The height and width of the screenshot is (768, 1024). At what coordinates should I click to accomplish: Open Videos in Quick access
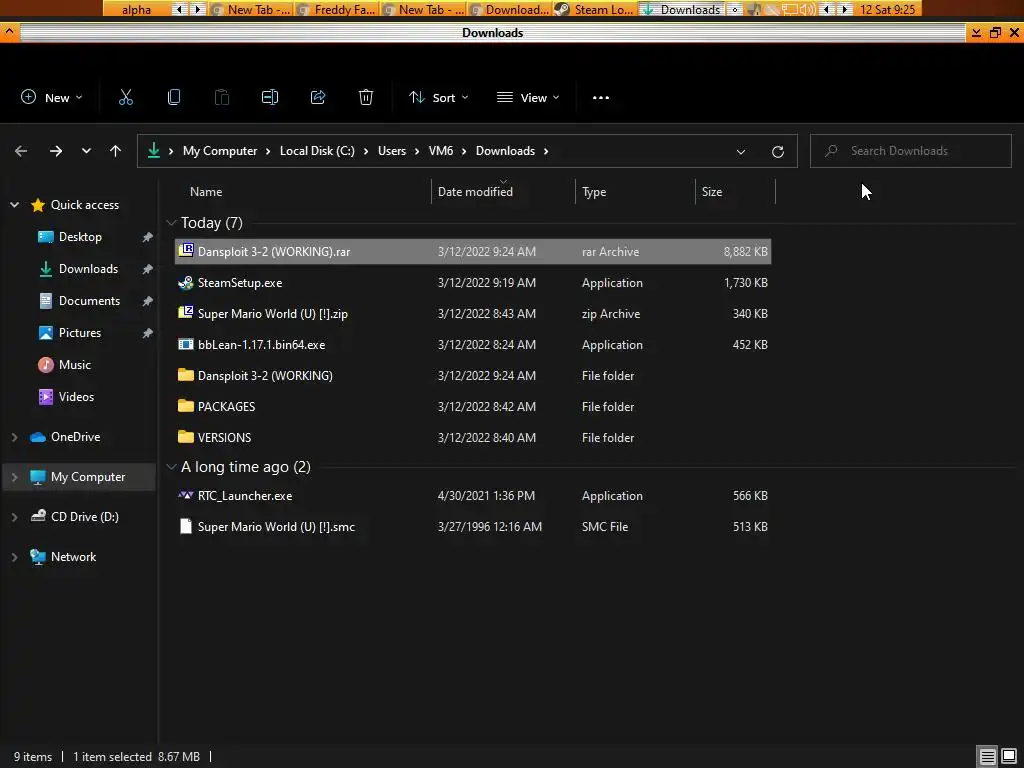tap(76, 397)
